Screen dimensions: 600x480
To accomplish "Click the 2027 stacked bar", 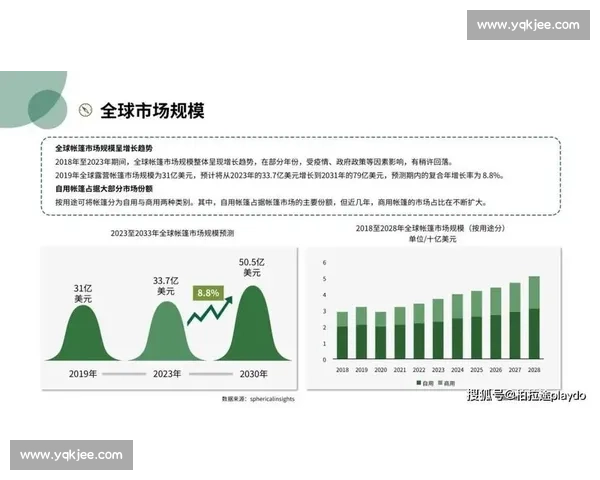I will 515,321.
